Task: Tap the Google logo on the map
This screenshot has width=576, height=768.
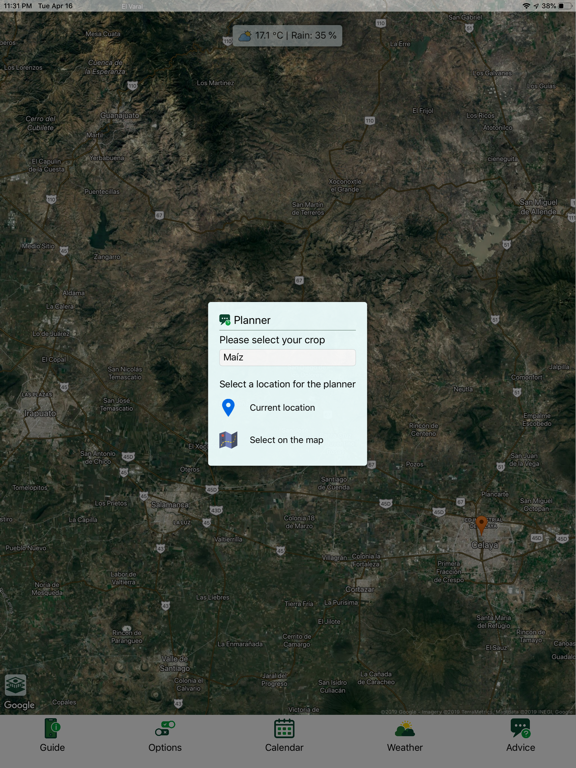Action: coord(19,705)
